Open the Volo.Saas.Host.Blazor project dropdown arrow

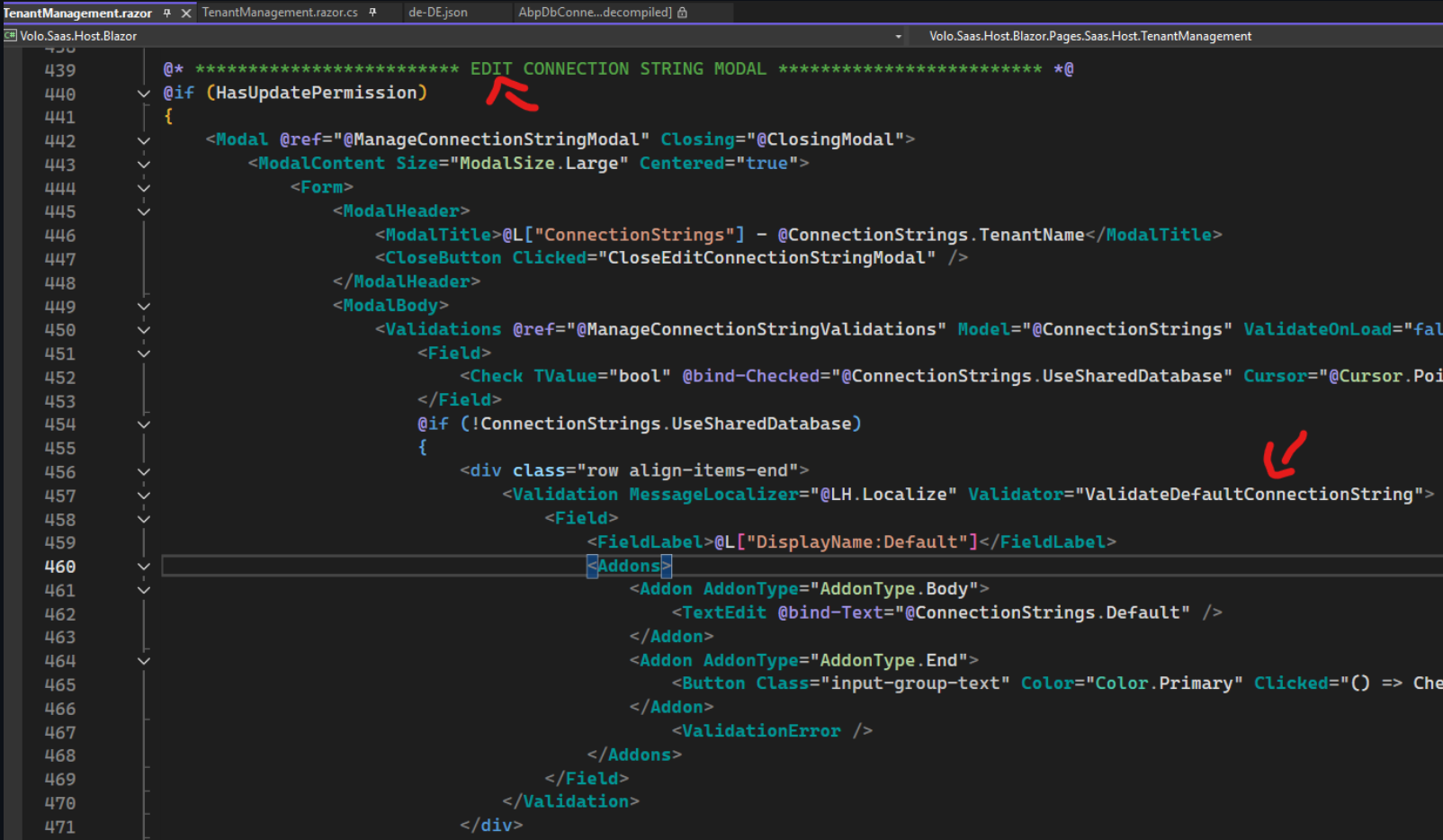point(898,37)
